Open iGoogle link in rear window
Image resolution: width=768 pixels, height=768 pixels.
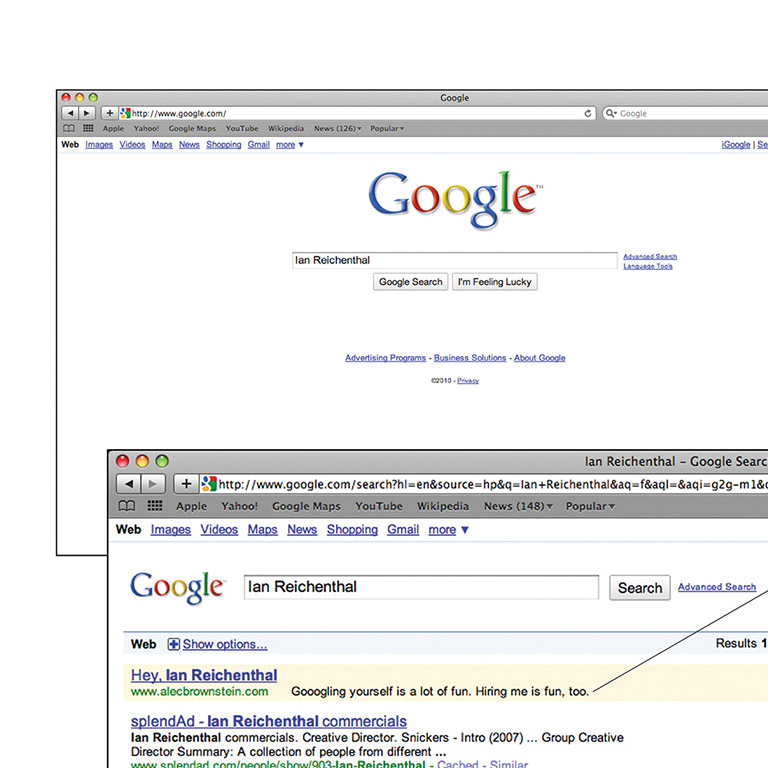click(735, 144)
